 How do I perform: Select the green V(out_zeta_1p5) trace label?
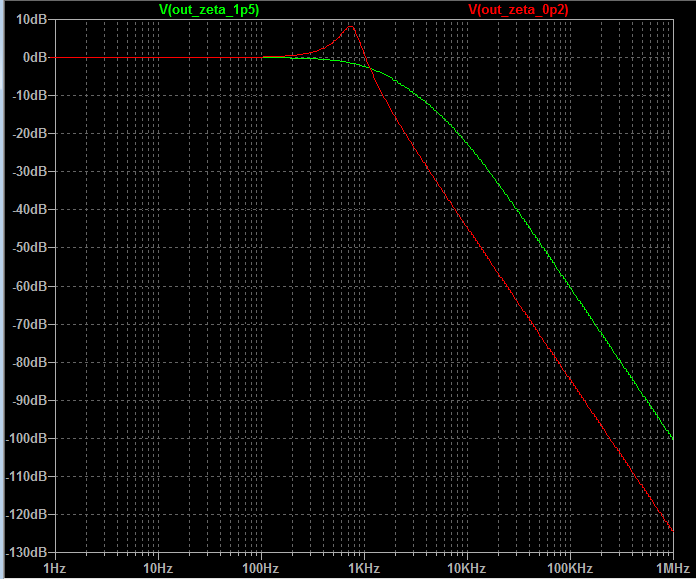(209, 10)
